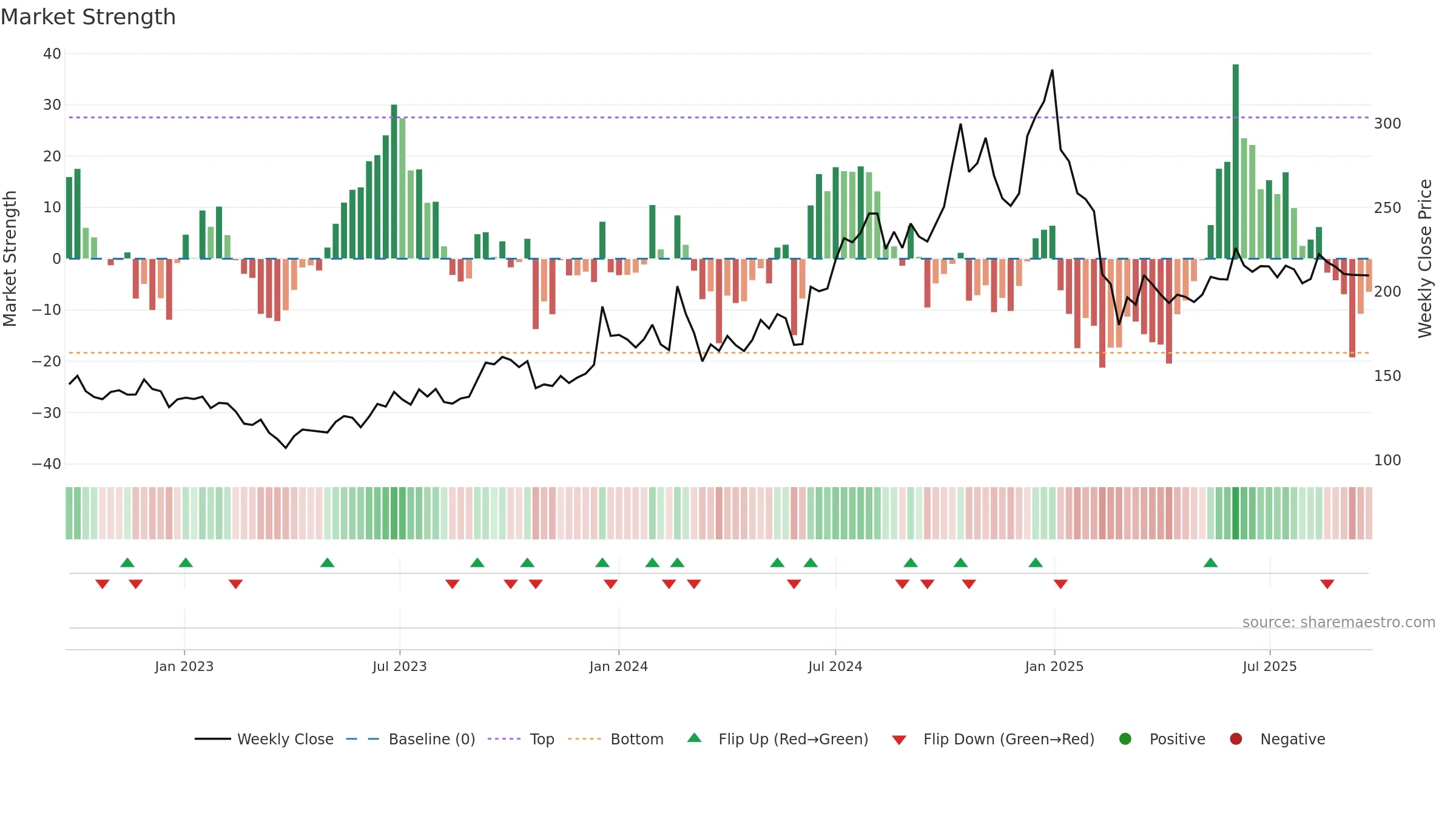
Task: Click the flip down marker just after Jan 2025
Action: coord(1060,584)
